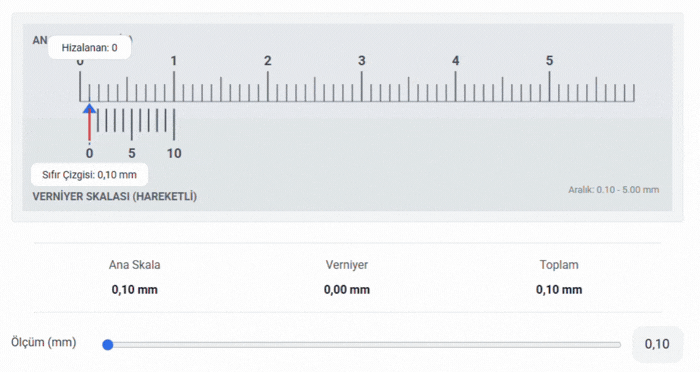The height and width of the screenshot is (372, 700).
Task: Click the 'Sıfır Çizgisi: 0,10 mm' label
Action: coord(89,175)
